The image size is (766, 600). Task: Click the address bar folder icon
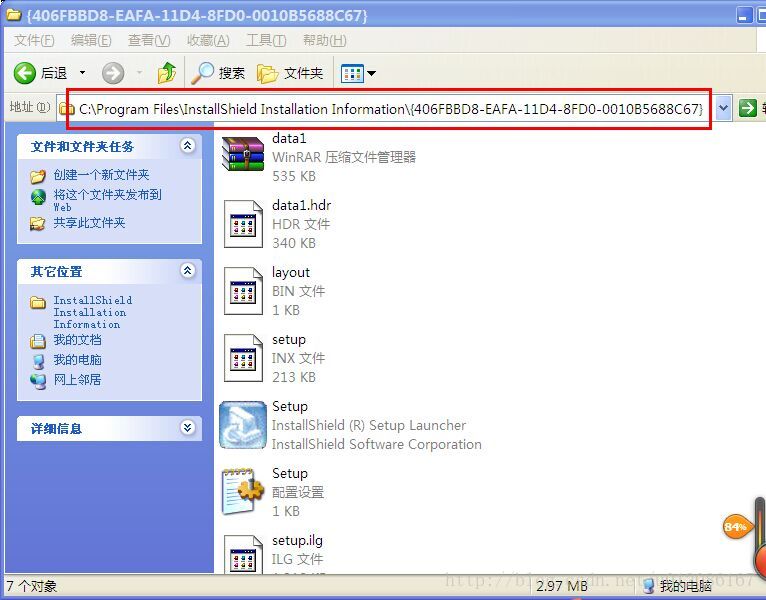click(x=67, y=108)
